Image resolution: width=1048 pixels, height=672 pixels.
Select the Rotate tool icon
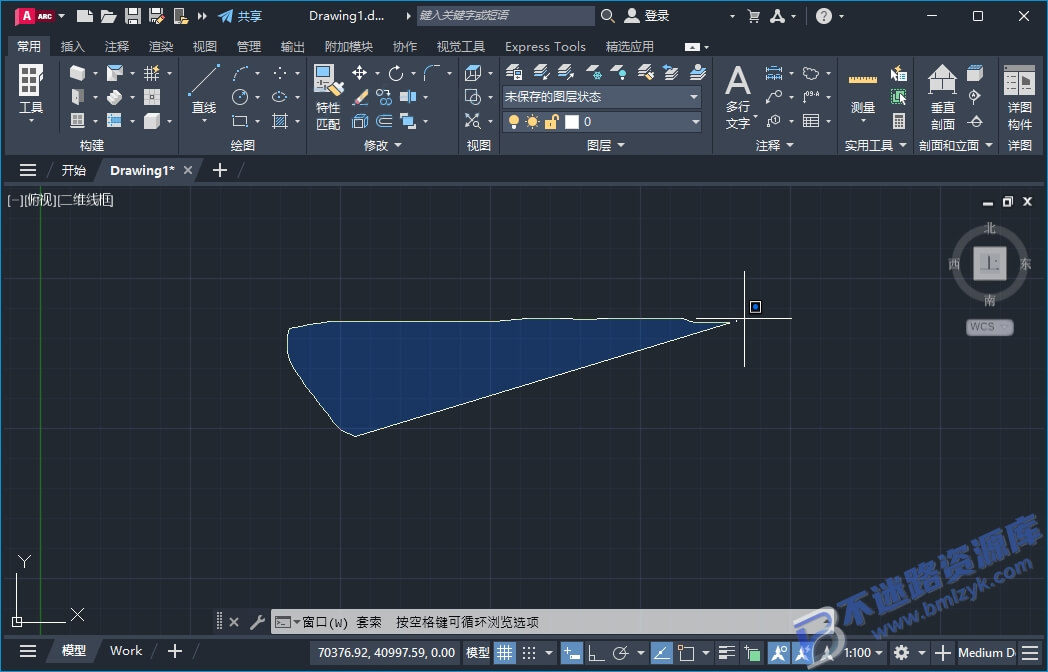396,73
